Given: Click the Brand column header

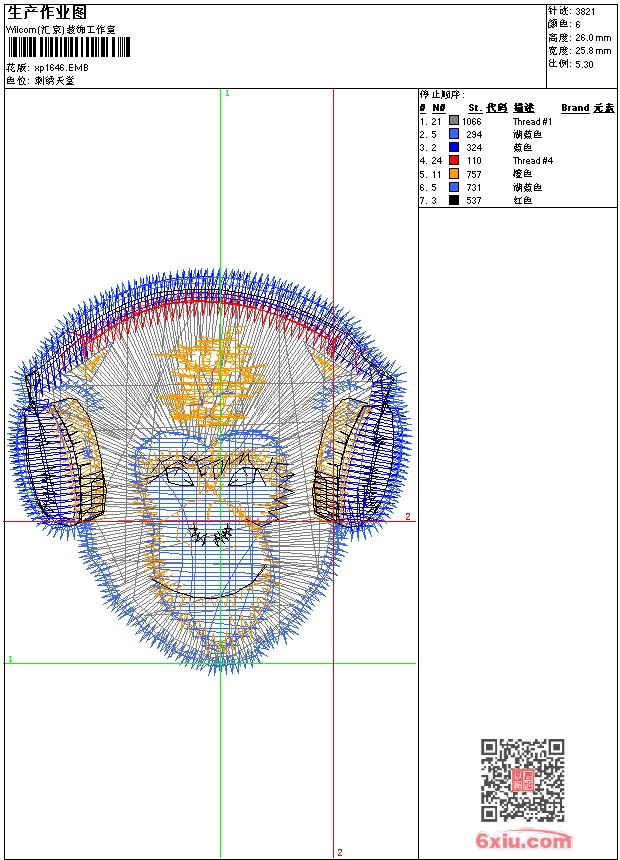Looking at the screenshot, I should (x=575, y=108).
